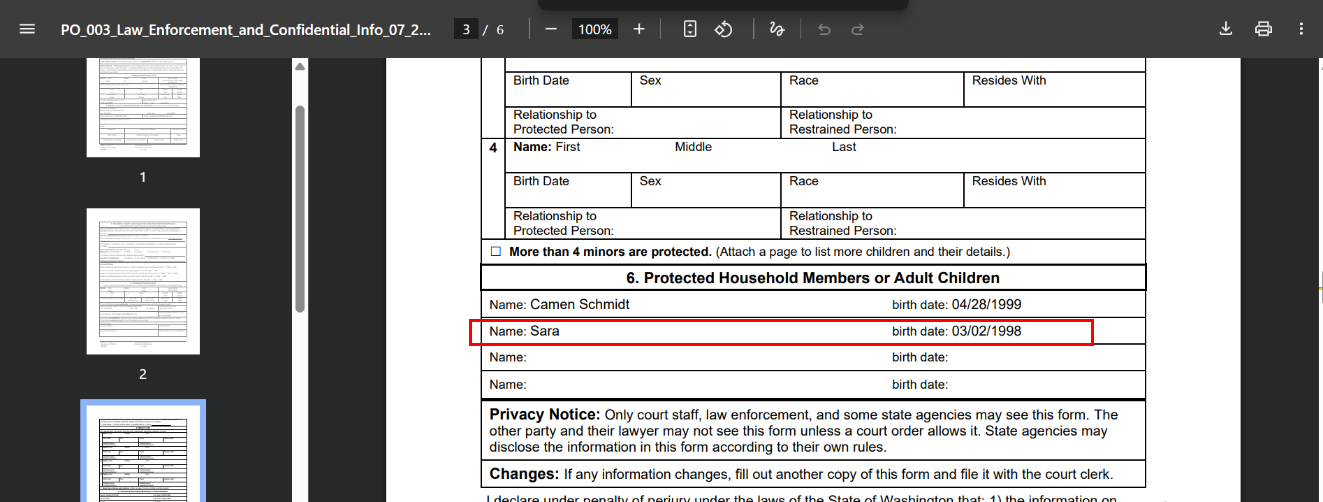Rotate the document counterclockwise
This screenshot has height=502, width=1323.
[x=724, y=29]
